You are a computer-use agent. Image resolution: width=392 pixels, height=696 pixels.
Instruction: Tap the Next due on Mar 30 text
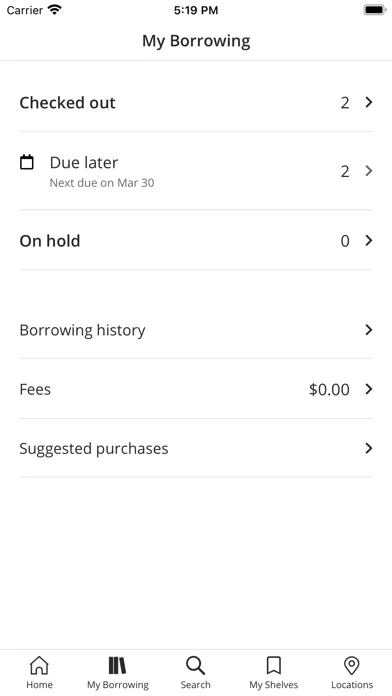(102, 183)
